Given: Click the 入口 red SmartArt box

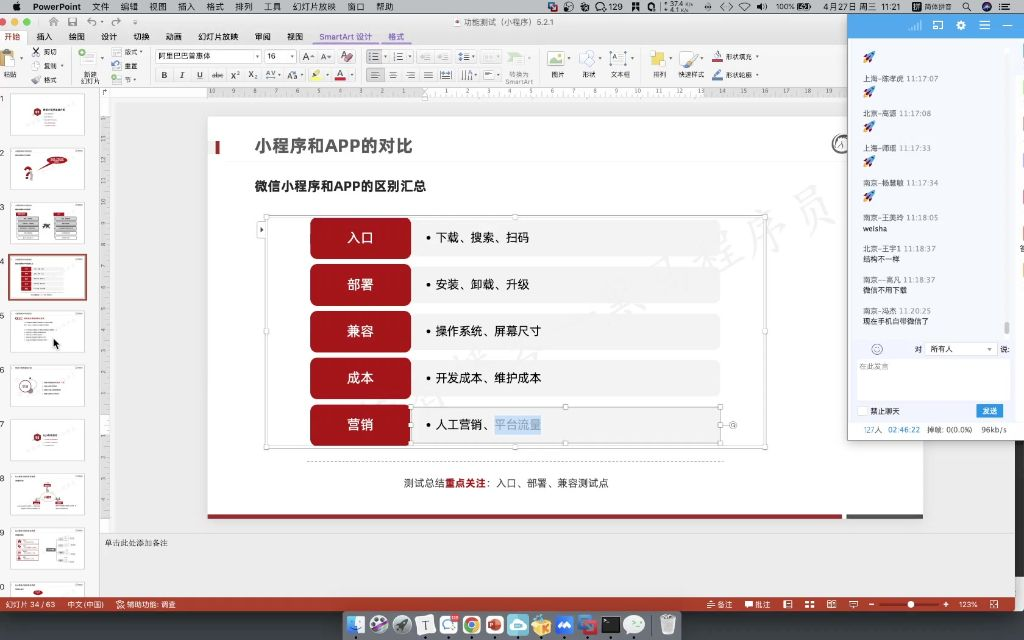Looking at the screenshot, I should (360, 238).
